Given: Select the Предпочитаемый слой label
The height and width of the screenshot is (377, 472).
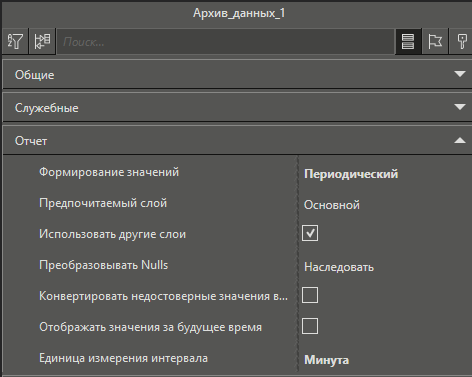Looking at the screenshot, I should pyautogui.click(x=103, y=203).
